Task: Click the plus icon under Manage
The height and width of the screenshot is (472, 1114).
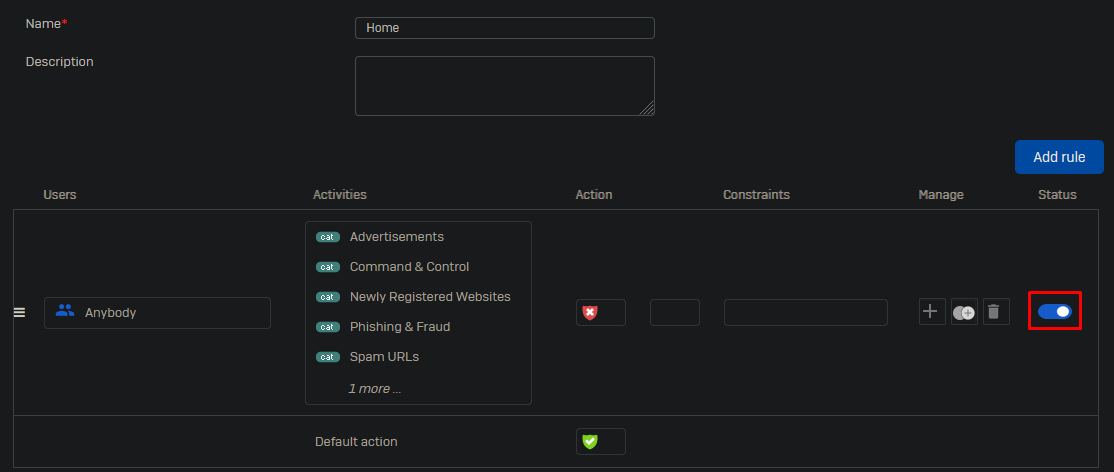Action: point(931,312)
